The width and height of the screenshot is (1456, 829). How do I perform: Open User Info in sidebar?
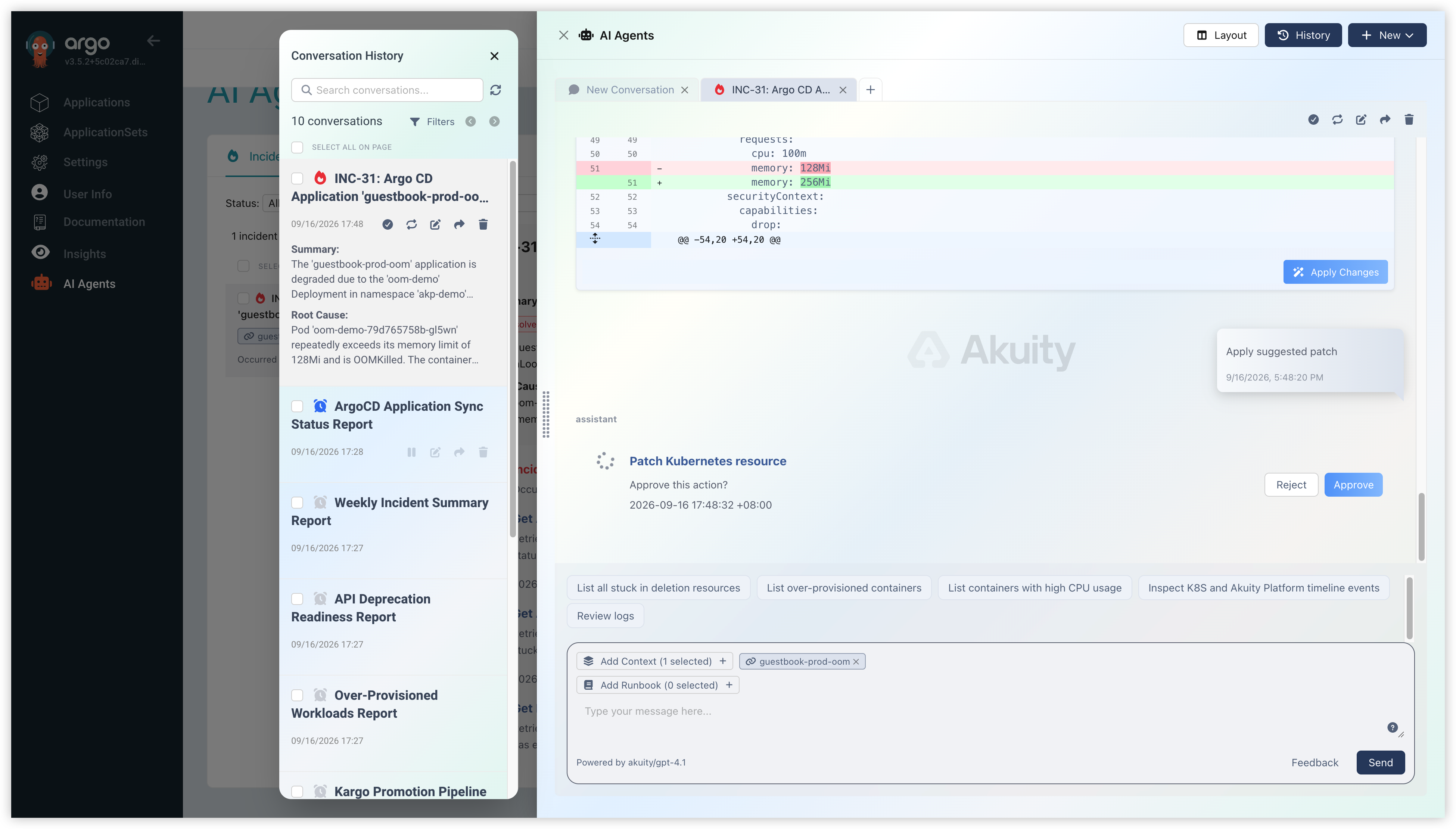point(87,193)
